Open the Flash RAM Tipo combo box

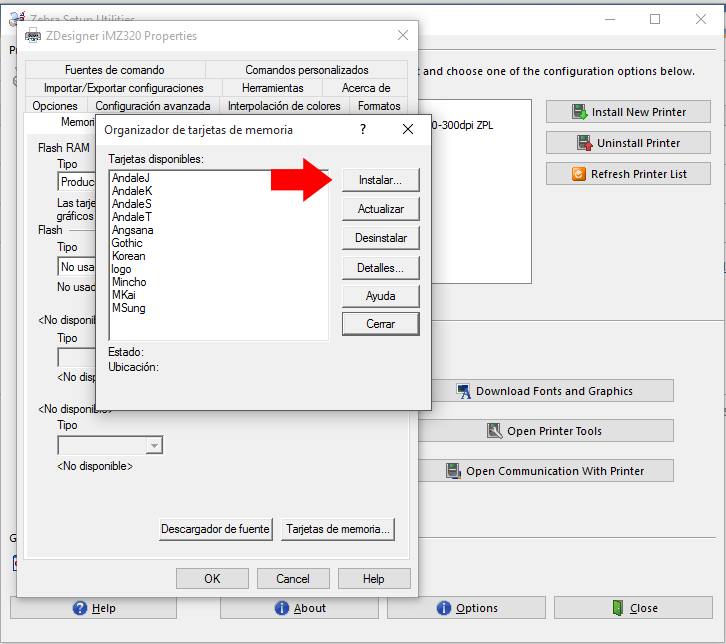77,181
